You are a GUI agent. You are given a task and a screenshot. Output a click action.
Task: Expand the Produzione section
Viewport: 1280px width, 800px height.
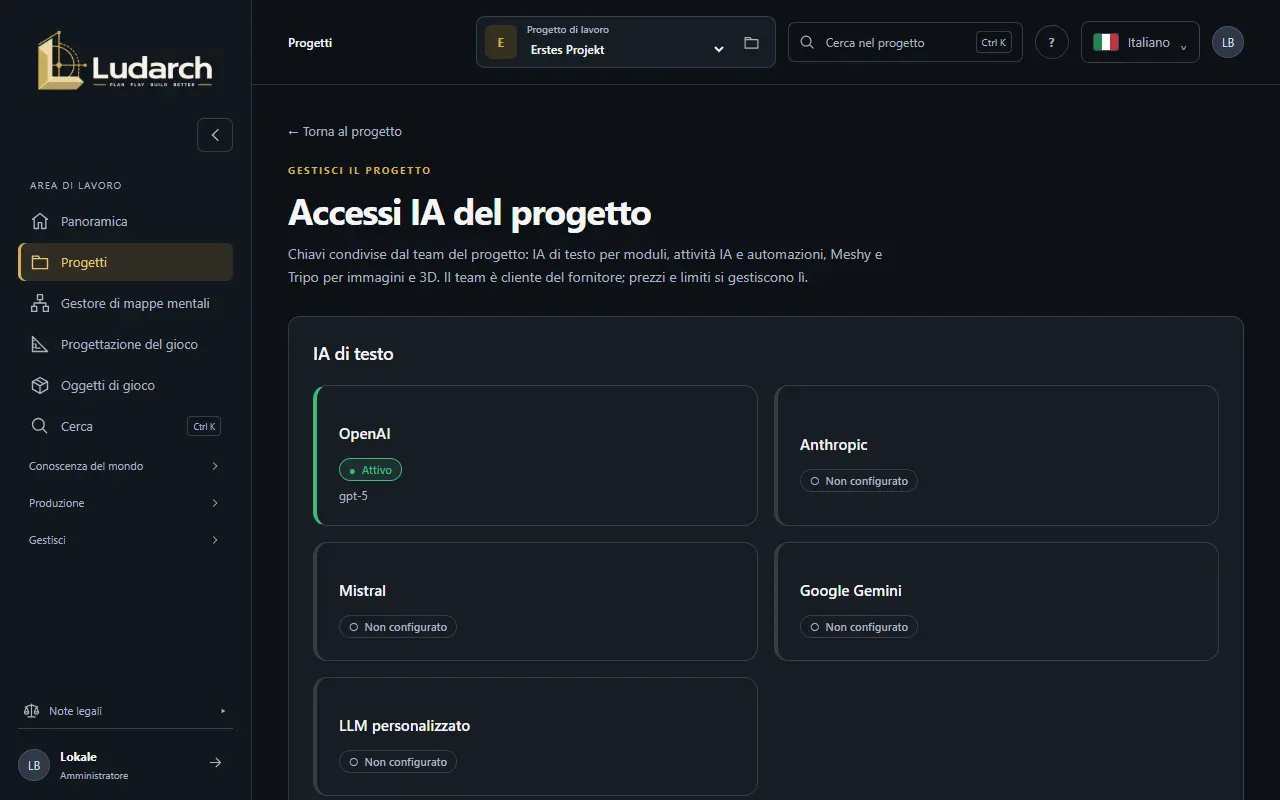[125, 503]
